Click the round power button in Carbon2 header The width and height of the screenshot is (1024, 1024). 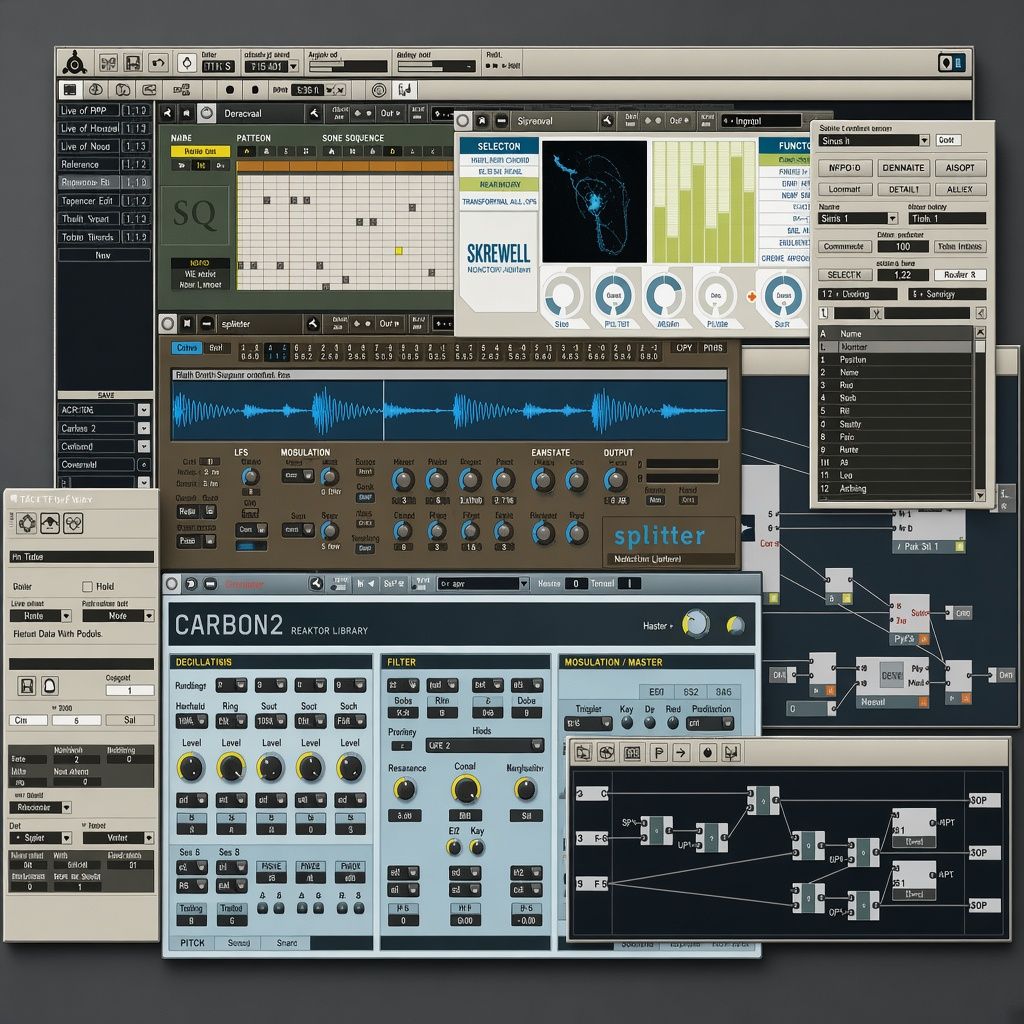[x=172, y=584]
